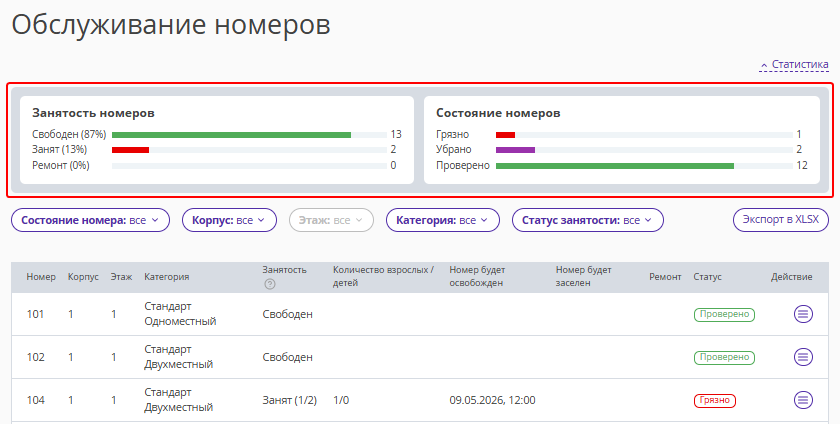840x424 pixels.
Task: Click the help icon under Занятость header
Action: pyautogui.click(x=270, y=285)
